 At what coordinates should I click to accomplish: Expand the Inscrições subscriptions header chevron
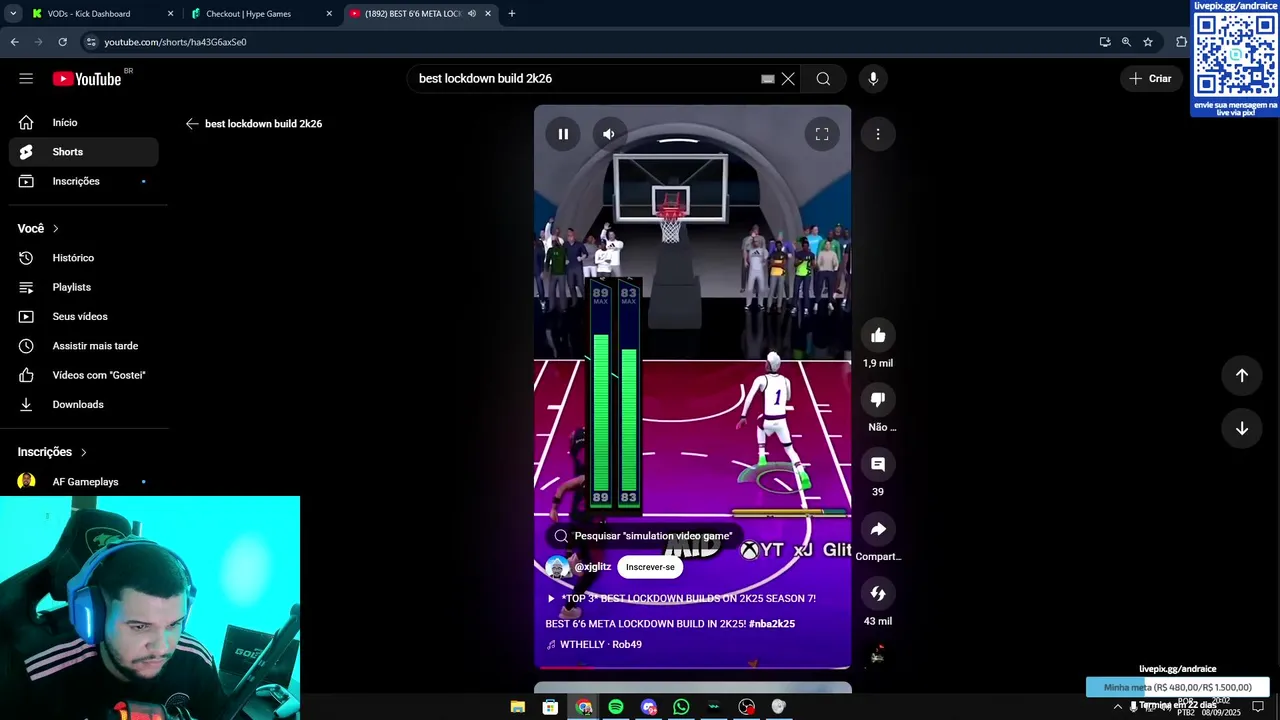(x=83, y=452)
